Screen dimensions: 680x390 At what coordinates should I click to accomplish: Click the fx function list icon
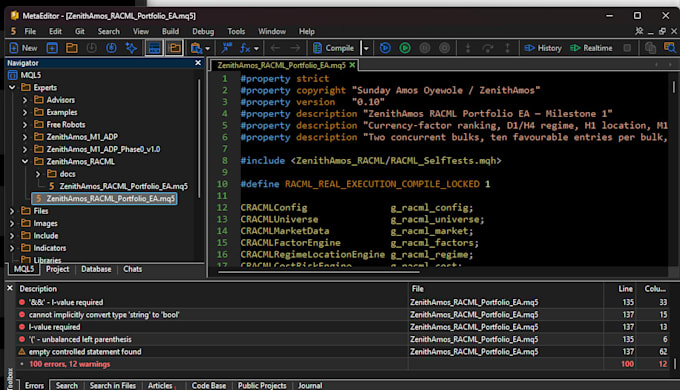245,48
